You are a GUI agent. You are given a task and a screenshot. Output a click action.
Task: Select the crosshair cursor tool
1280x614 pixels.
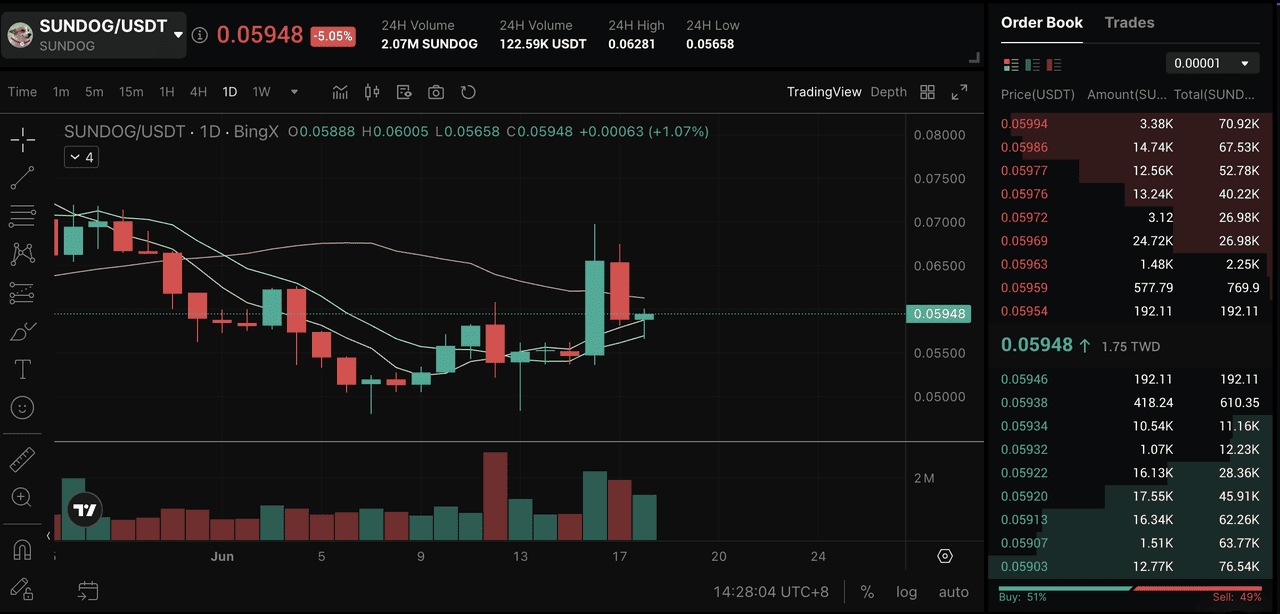[22, 139]
